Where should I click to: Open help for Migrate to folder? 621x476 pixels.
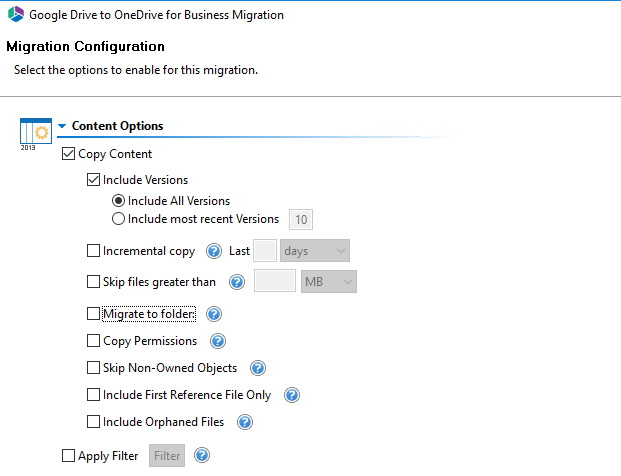(x=213, y=314)
